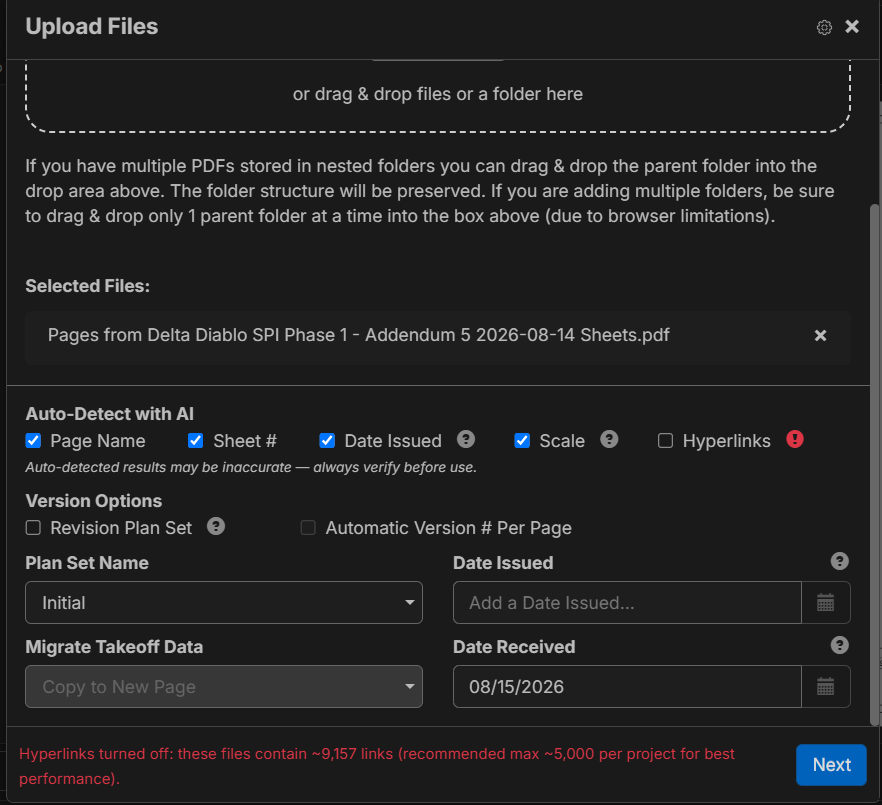This screenshot has height=805, width=882.
Task: Click the 'Plan Set Name' label
Action: [87, 563]
